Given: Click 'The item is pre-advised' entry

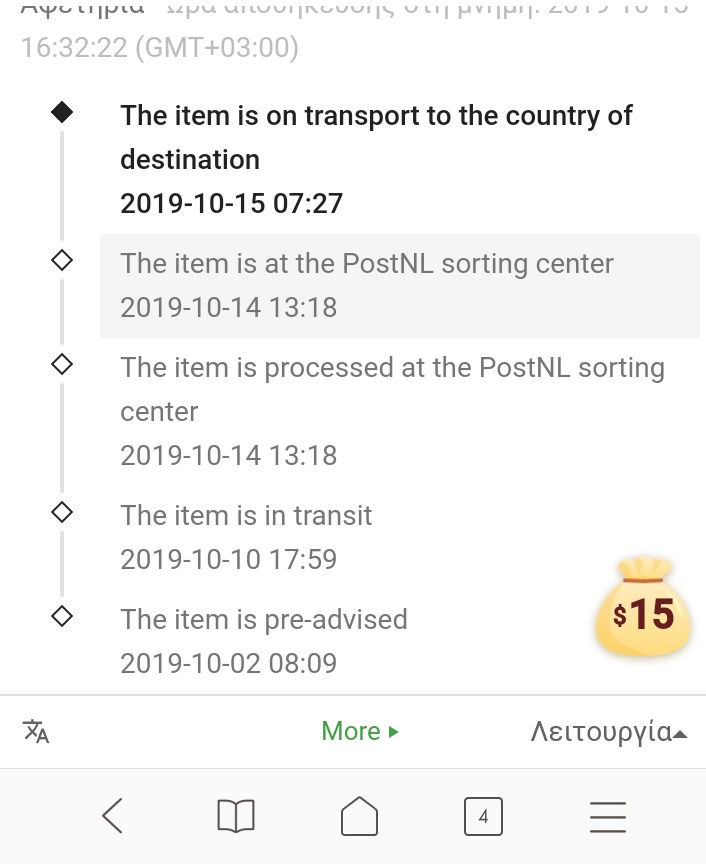Looking at the screenshot, I should (264, 619).
